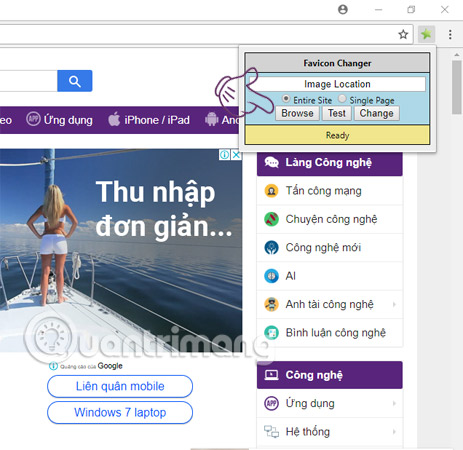Click the Hệ thống computers icon
This screenshot has height=450, width=463.
271,432
